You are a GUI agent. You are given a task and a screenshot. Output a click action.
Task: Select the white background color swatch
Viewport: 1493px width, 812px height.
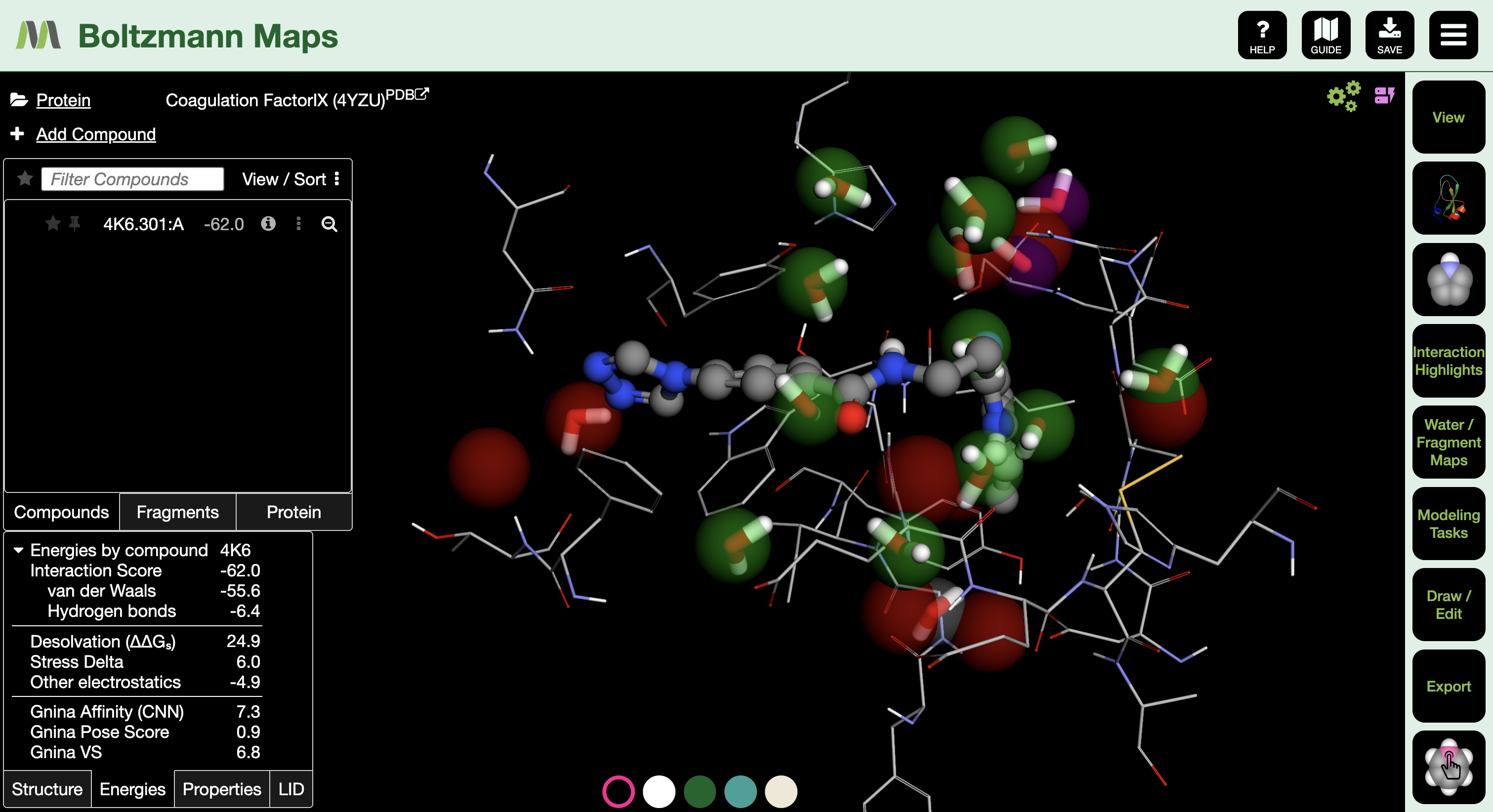[x=659, y=791]
